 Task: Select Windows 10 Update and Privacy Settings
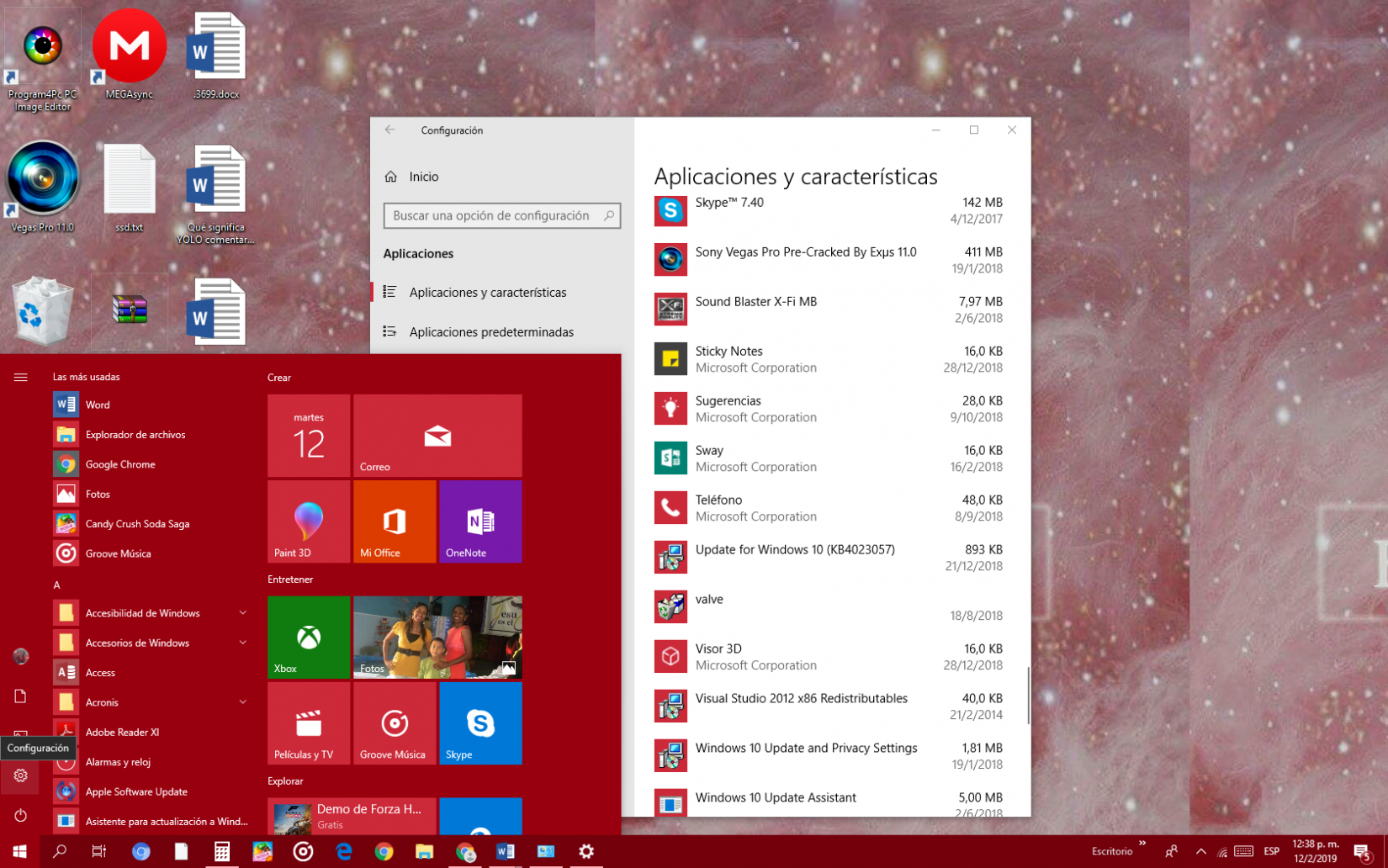point(830,756)
